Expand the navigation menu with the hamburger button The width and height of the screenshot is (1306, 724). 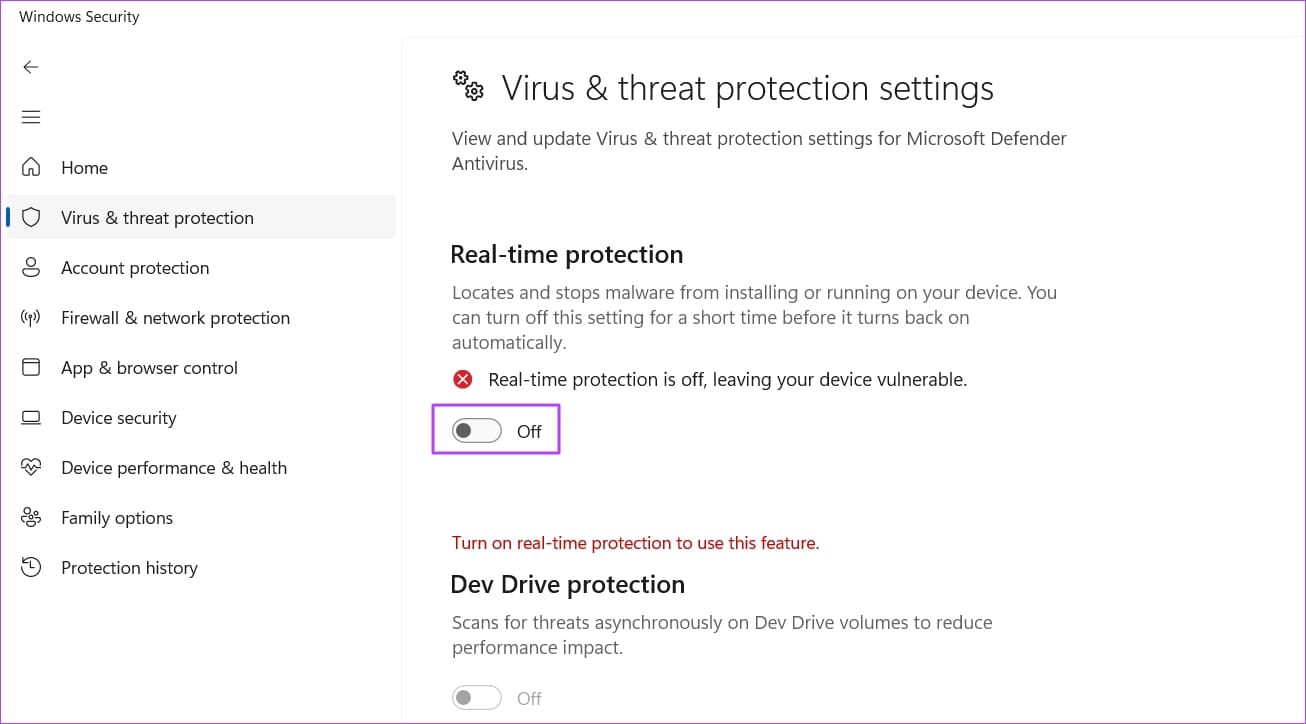31,117
